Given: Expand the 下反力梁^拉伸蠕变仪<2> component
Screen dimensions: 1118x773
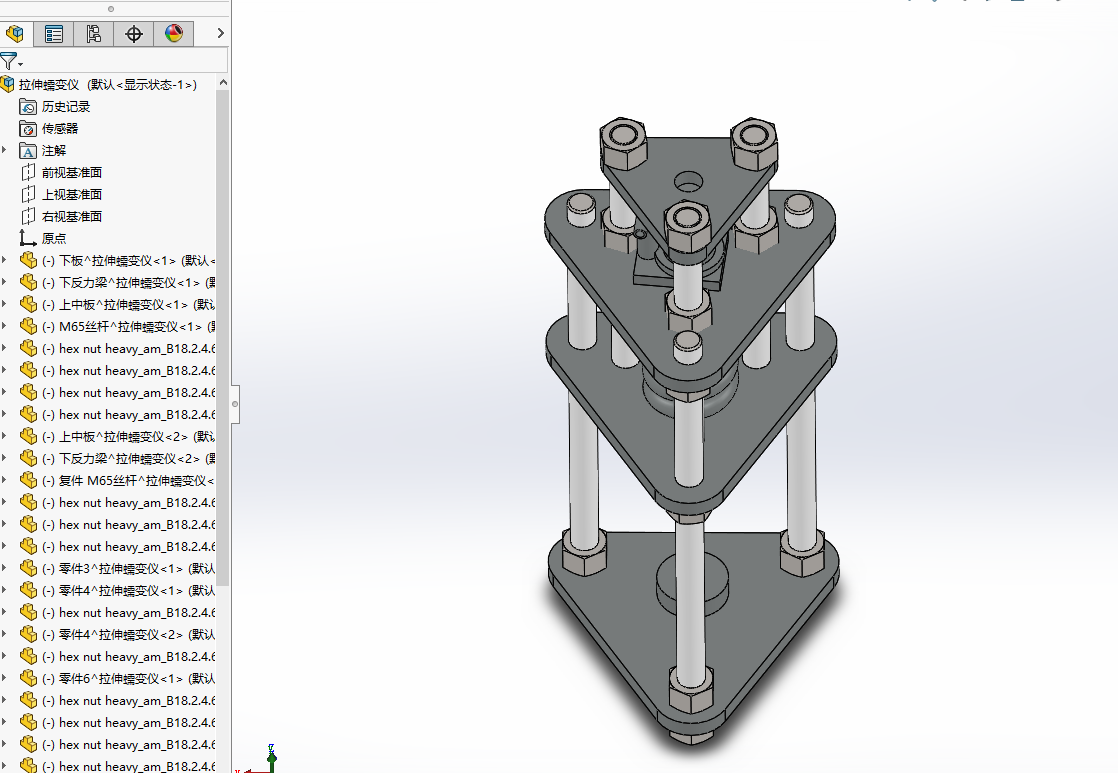Looking at the screenshot, I should pyautogui.click(x=4, y=459).
